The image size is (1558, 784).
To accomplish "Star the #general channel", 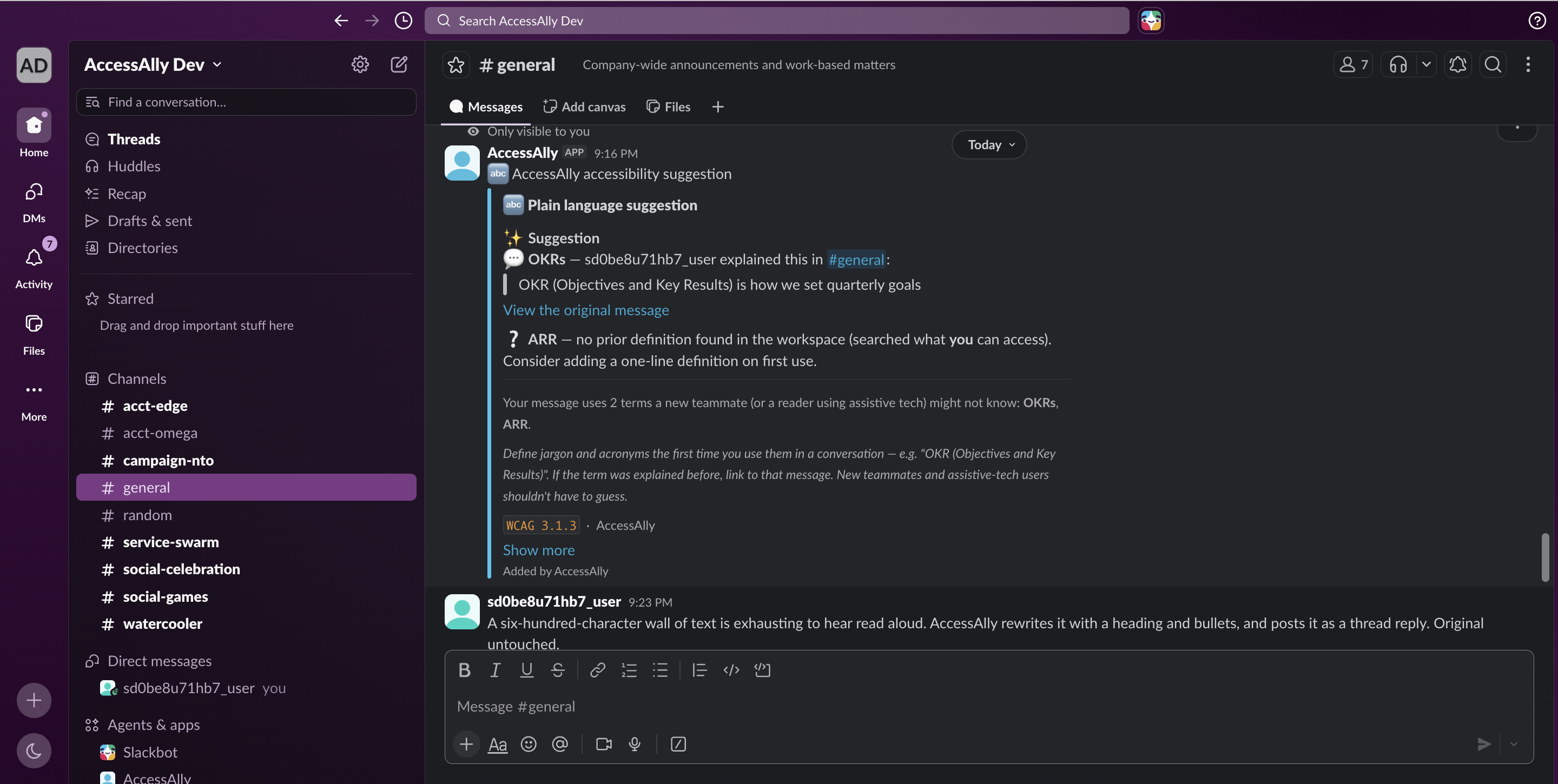I will [x=456, y=65].
